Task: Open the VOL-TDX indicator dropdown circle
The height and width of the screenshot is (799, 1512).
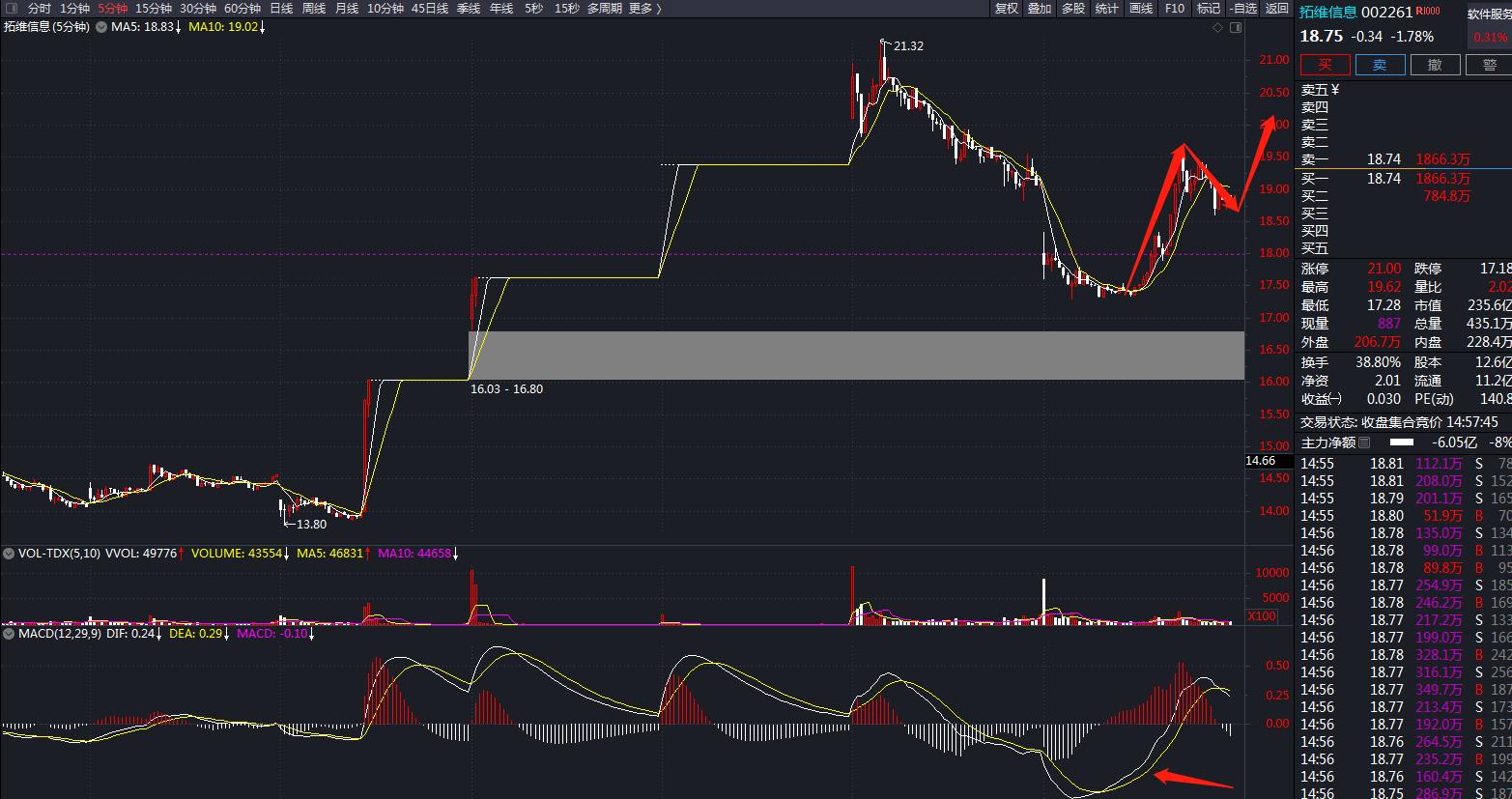Action: coord(9,554)
